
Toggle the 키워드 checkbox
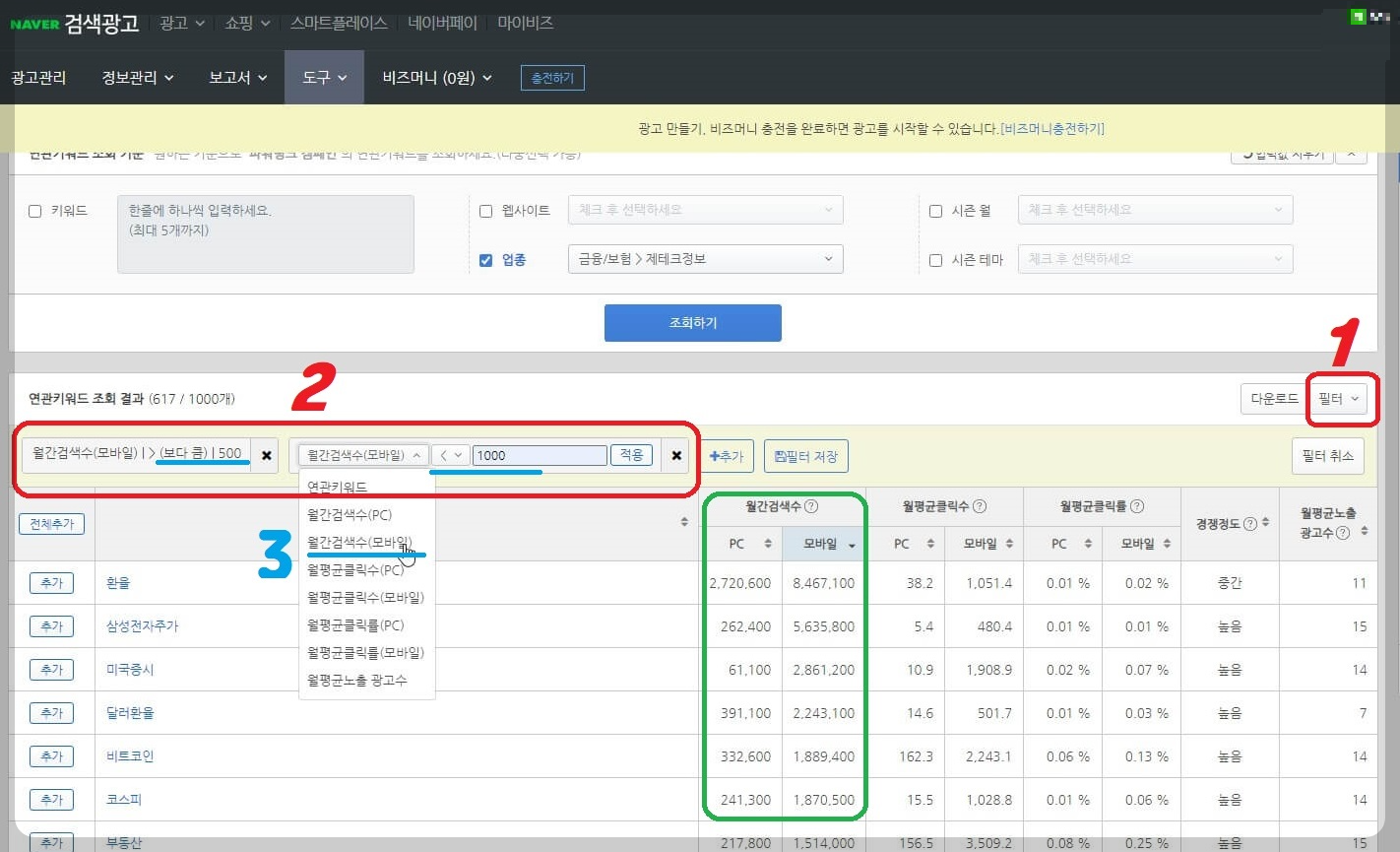click(x=35, y=211)
